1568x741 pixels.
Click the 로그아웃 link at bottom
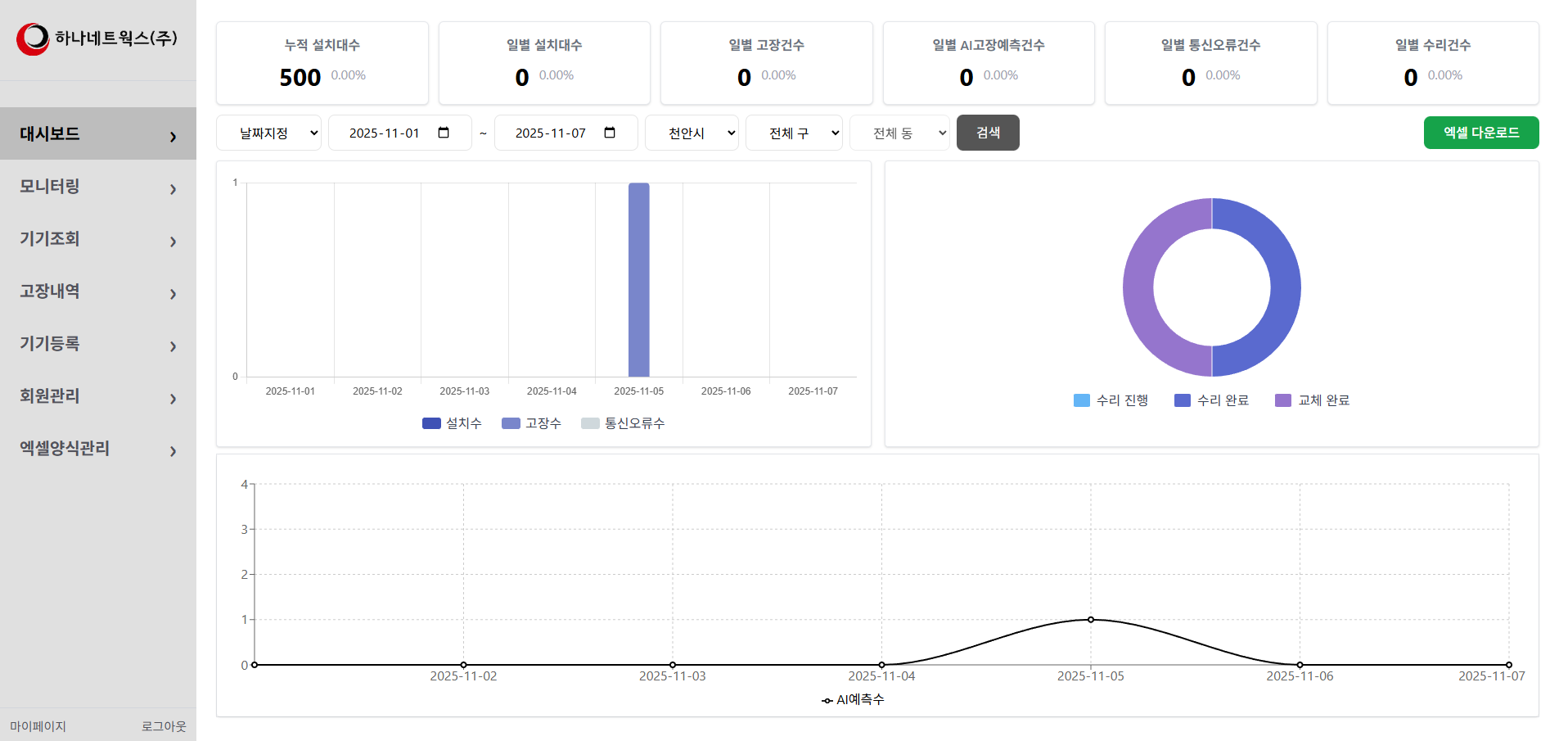[x=164, y=726]
